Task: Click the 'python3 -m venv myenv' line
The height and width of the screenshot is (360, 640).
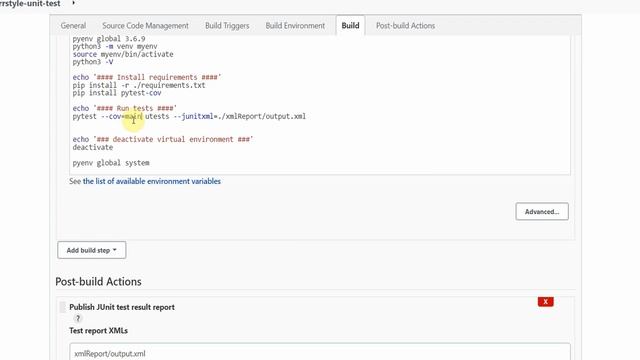Action: coord(115,47)
